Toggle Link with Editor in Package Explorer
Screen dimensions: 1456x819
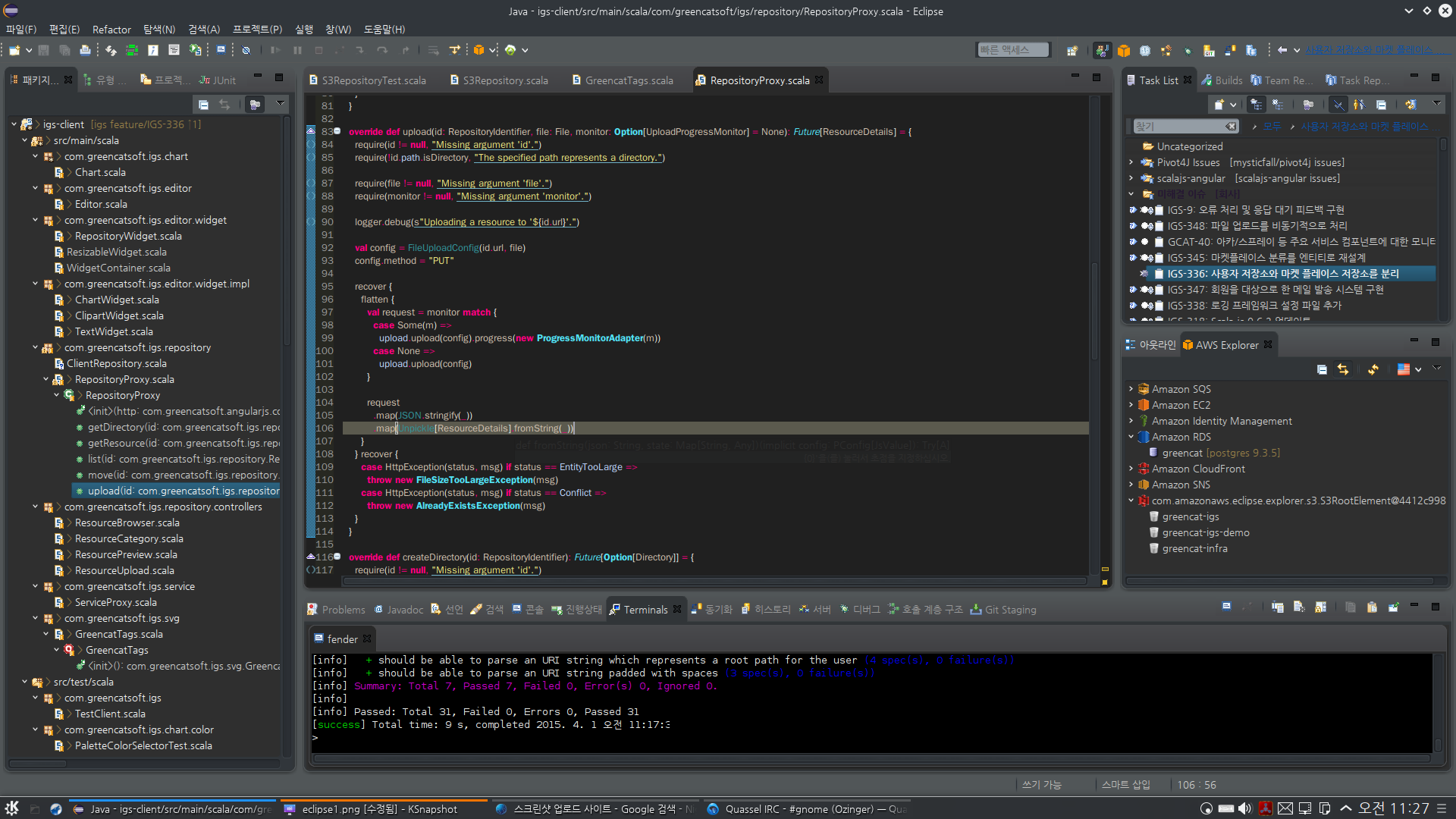[x=224, y=104]
